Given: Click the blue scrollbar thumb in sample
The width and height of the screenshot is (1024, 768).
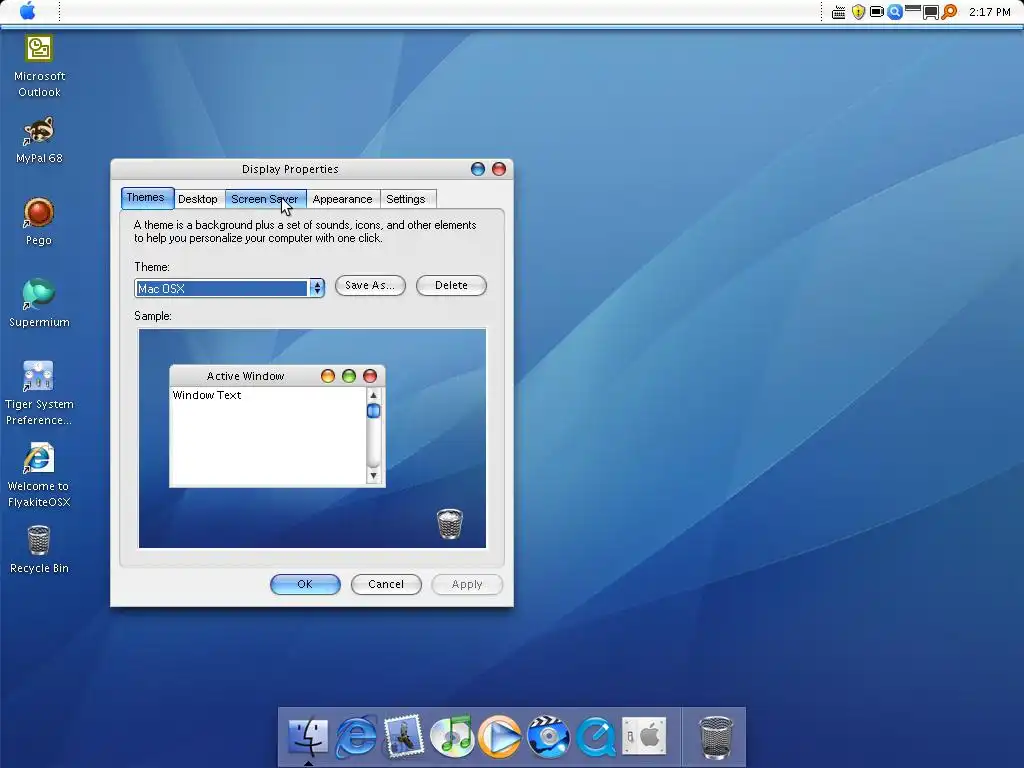Looking at the screenshot, I should [374, 411].
